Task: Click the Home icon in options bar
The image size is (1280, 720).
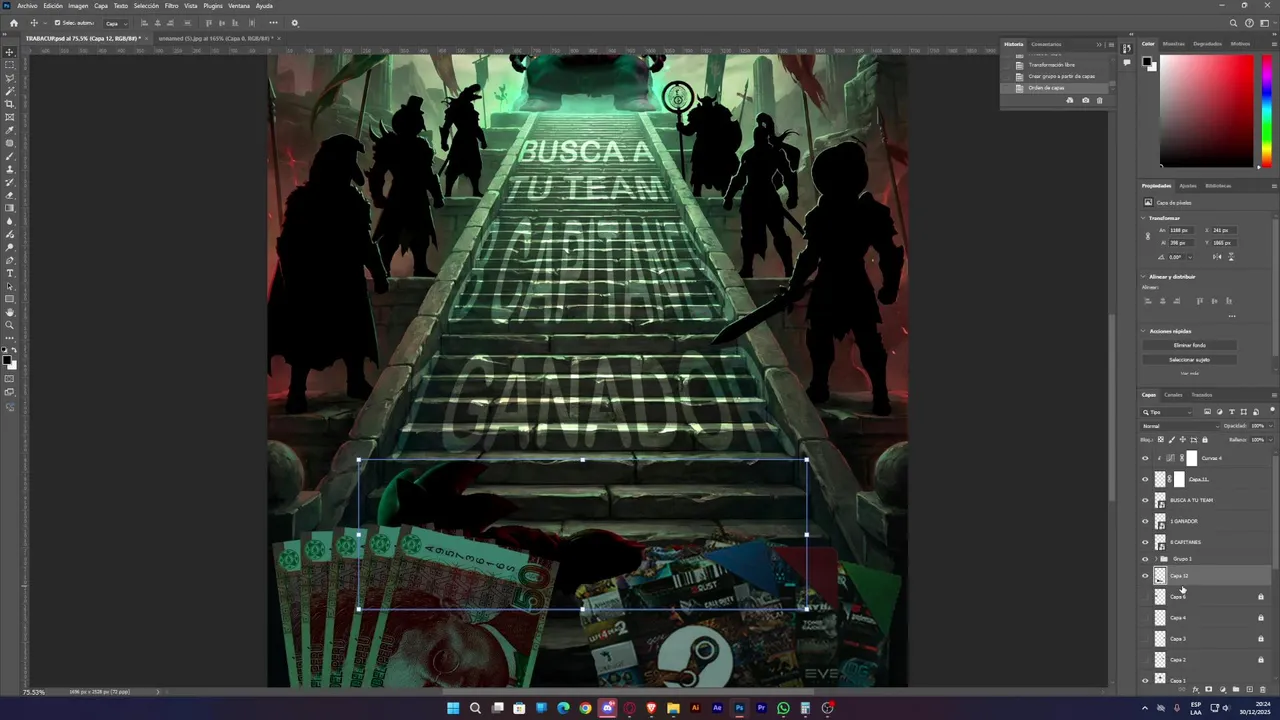Action: point(13,23)
